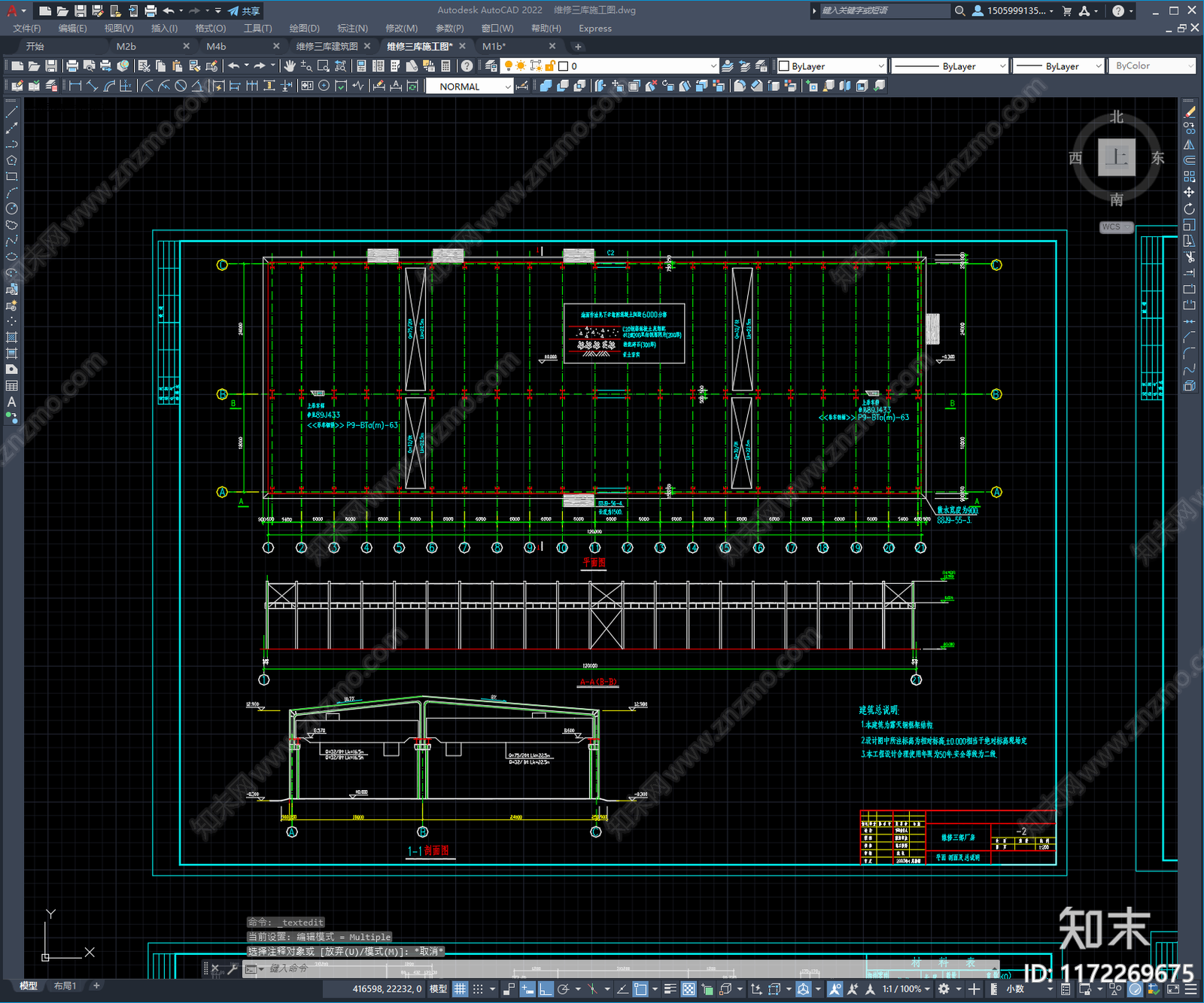The width and height of the screenshot is (1204, 1003).
Task: Open the ByLayer linetype dropdown
Action: (950, 66)
